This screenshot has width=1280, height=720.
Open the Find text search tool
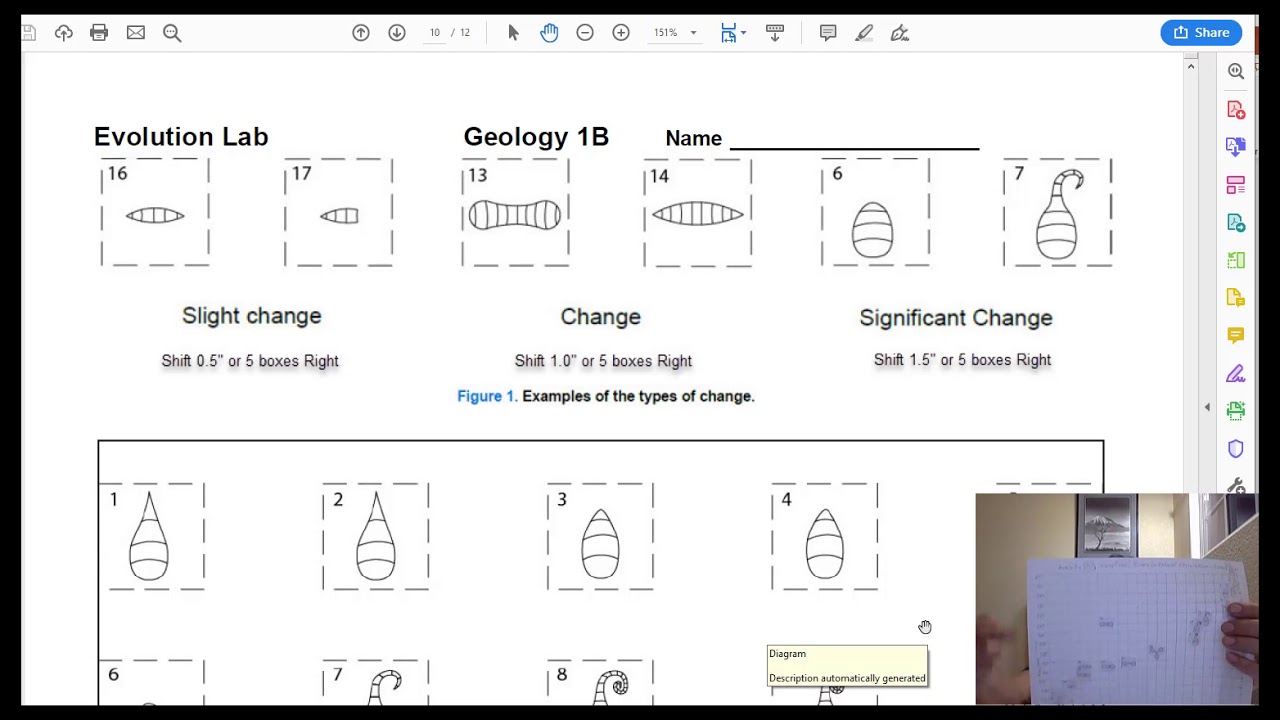(172, 33)
